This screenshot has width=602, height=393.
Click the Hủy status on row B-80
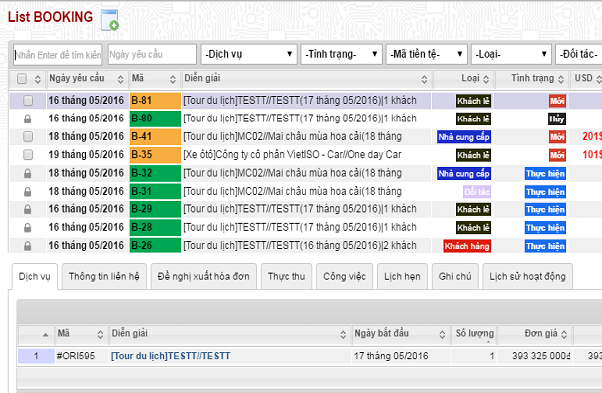557,119
